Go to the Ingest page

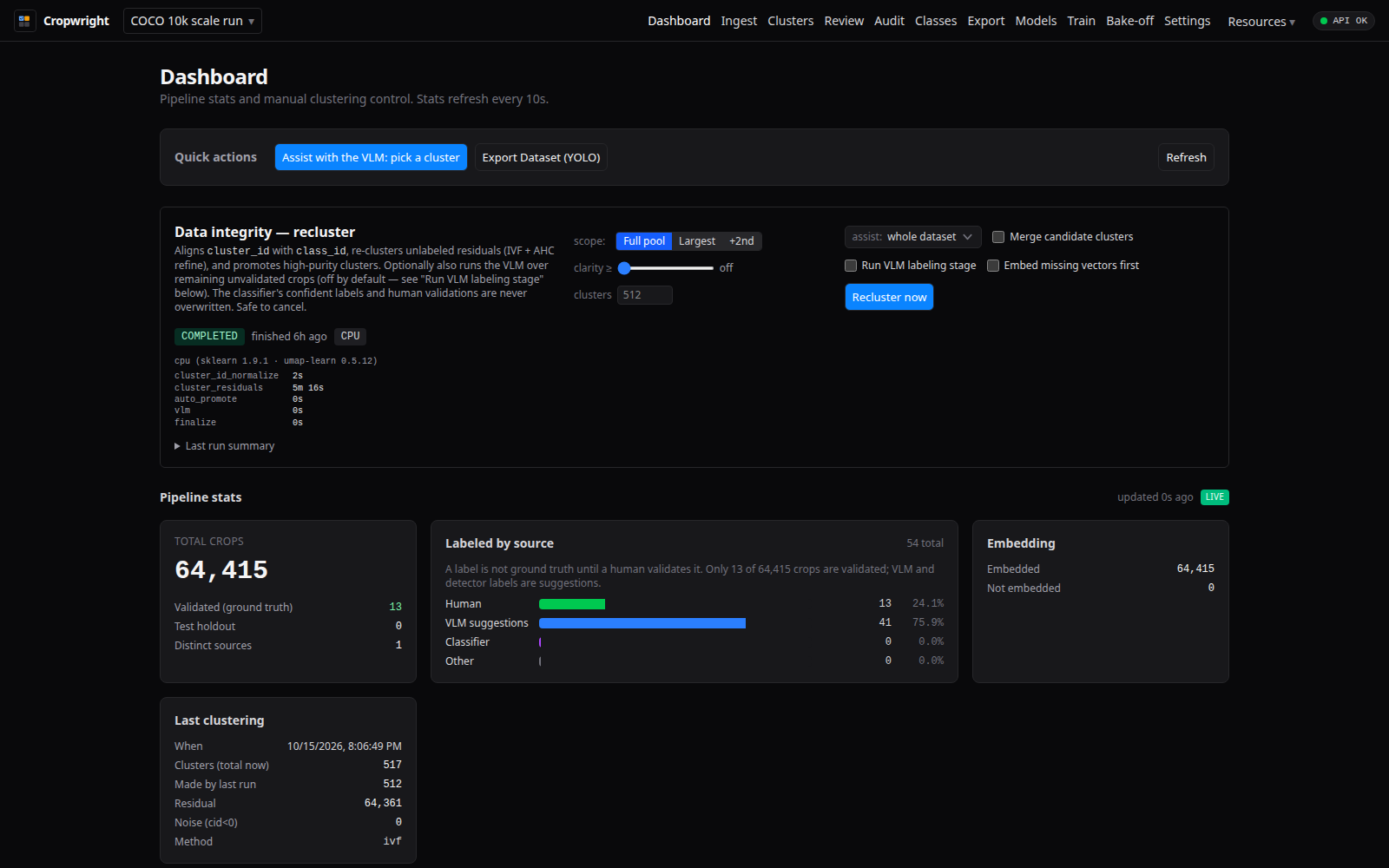tap(739, 21)
